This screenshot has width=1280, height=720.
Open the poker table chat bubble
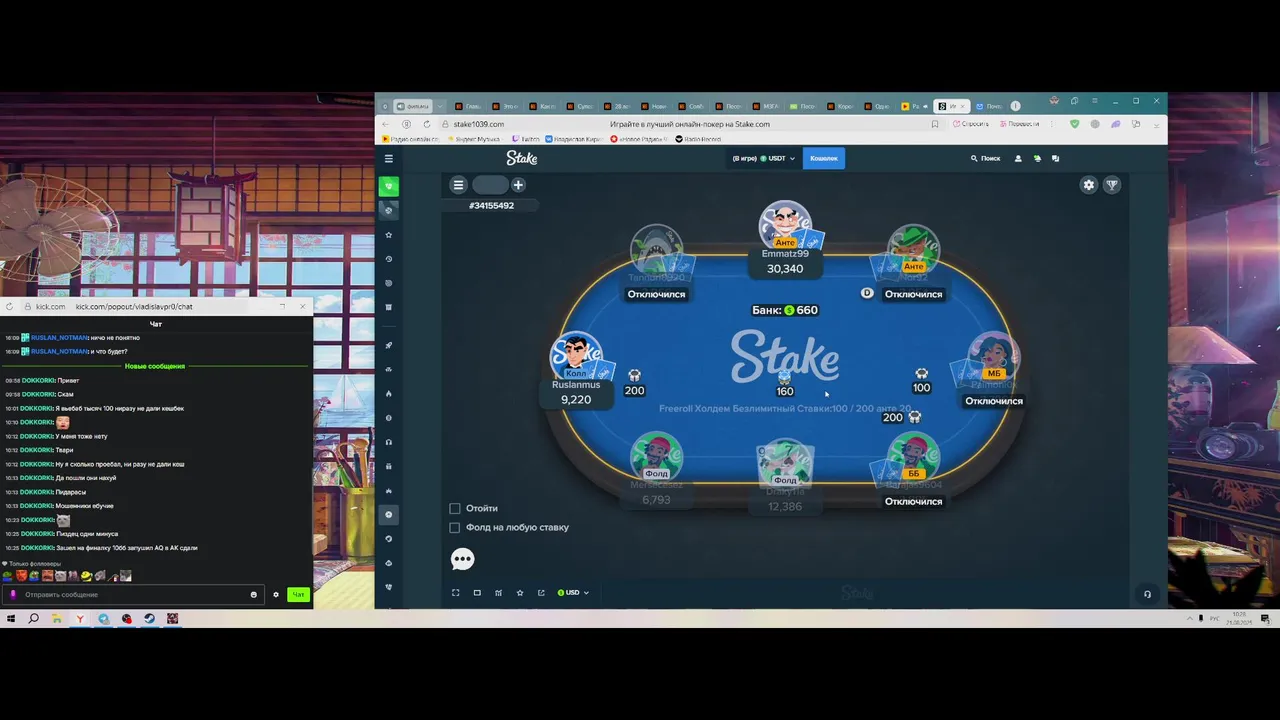tap(462, 559)
